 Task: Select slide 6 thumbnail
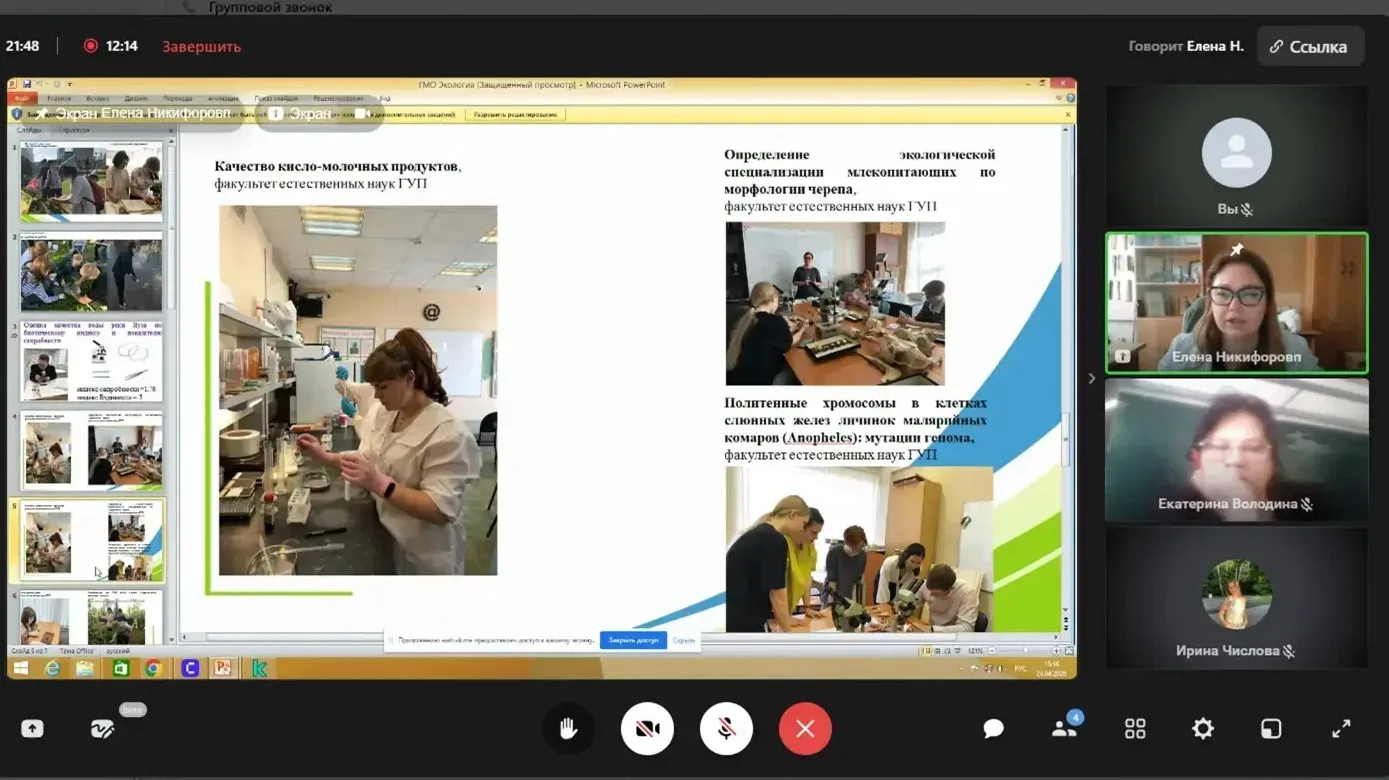coord(91,616)
